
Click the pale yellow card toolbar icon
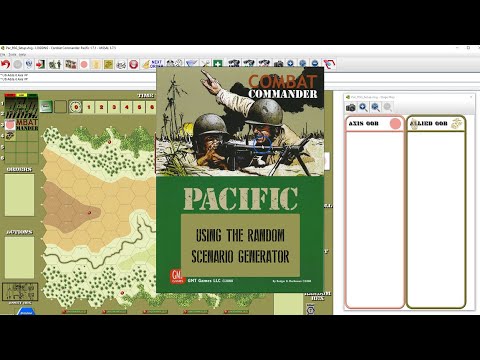pos(96,64)
